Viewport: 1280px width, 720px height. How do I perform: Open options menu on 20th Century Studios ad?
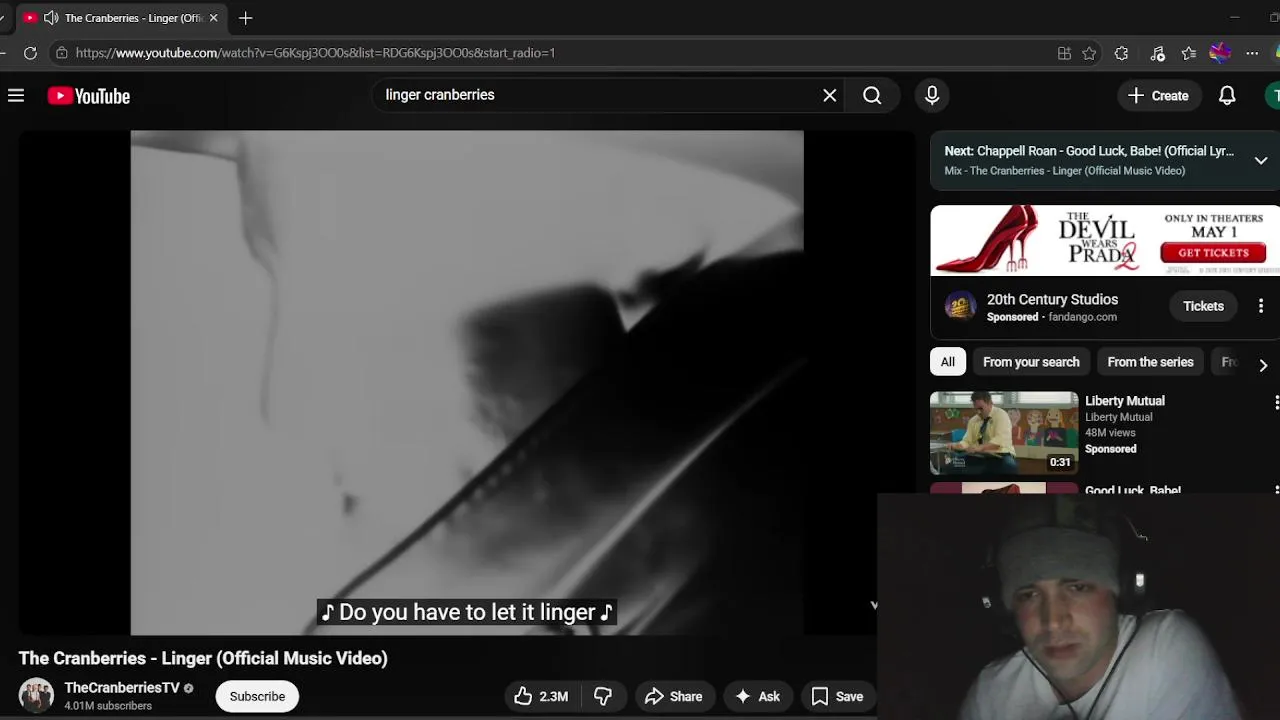[1261, 306]
